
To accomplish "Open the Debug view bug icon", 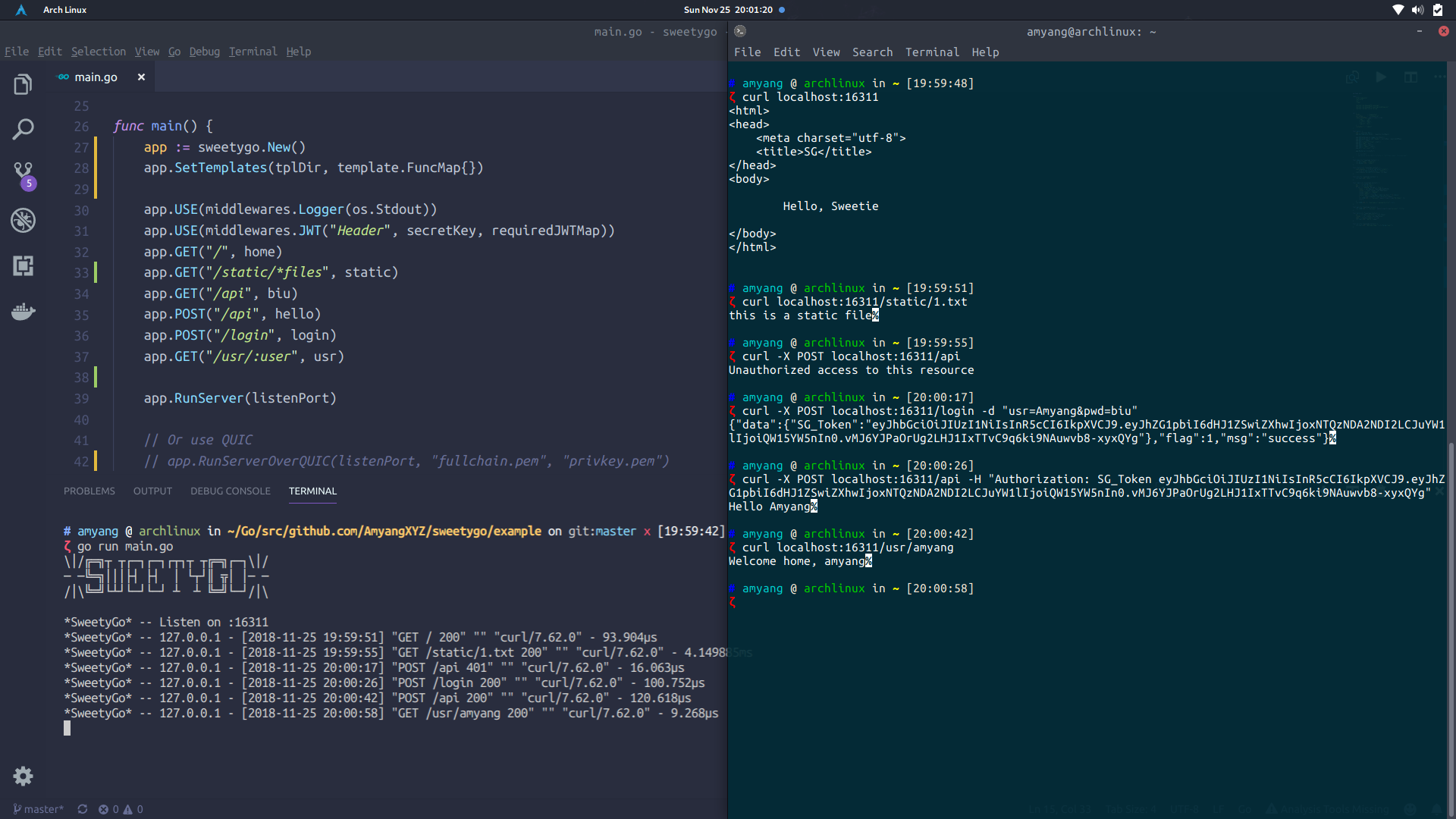I will click(x=23, y=220).
